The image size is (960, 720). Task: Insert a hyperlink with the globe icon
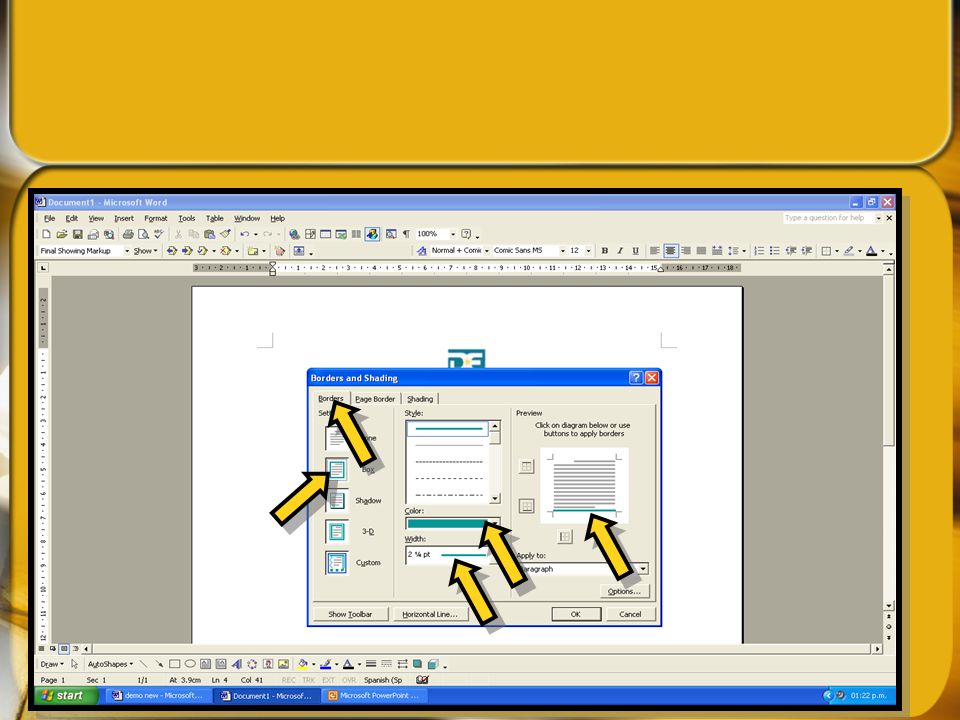pos(294,234)
